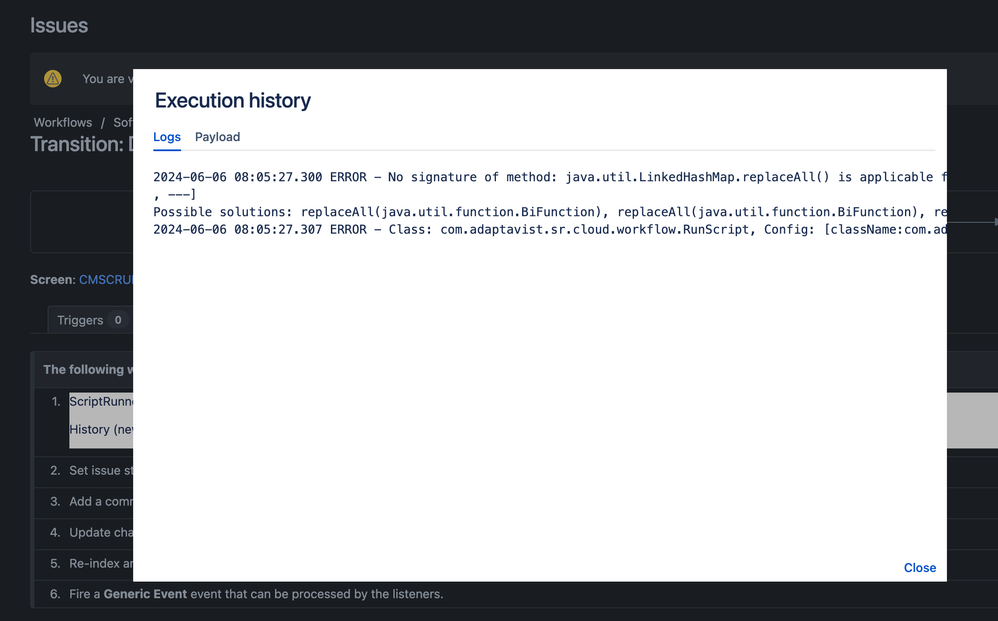Click the RunScript Config error line
The image size is (998, 621).
pyautogui.click(x=500, y=229)
